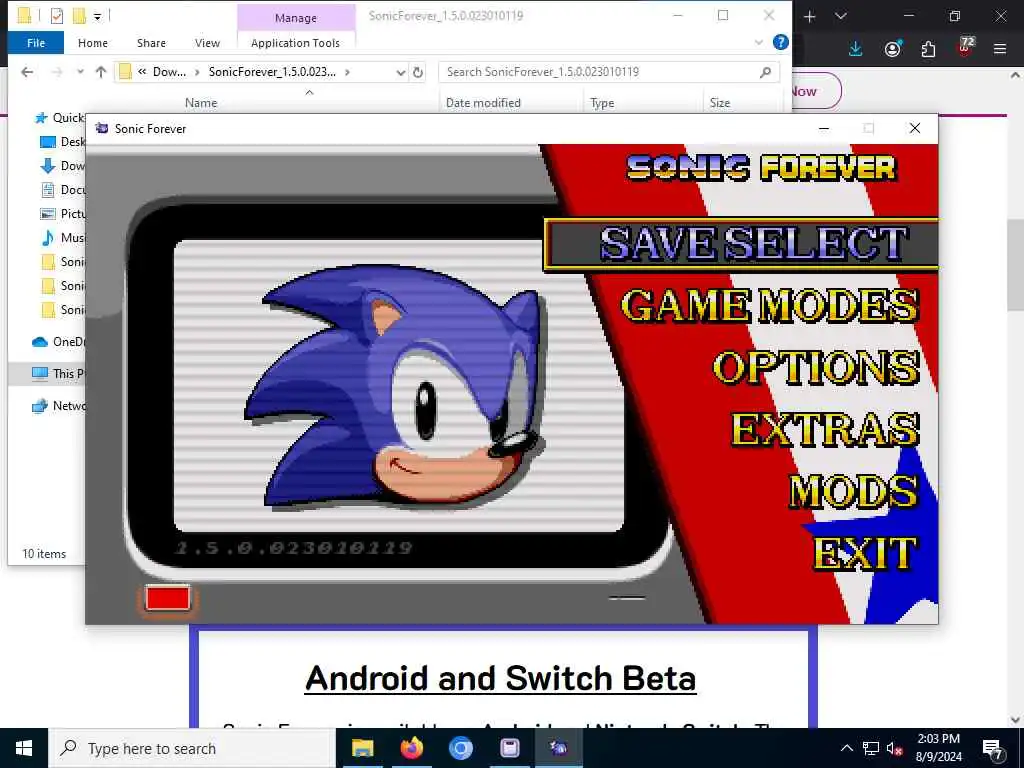Viewport: 1024px width, 768px height.
Task: Open browser hamburger menu
Action: [999, 49]
